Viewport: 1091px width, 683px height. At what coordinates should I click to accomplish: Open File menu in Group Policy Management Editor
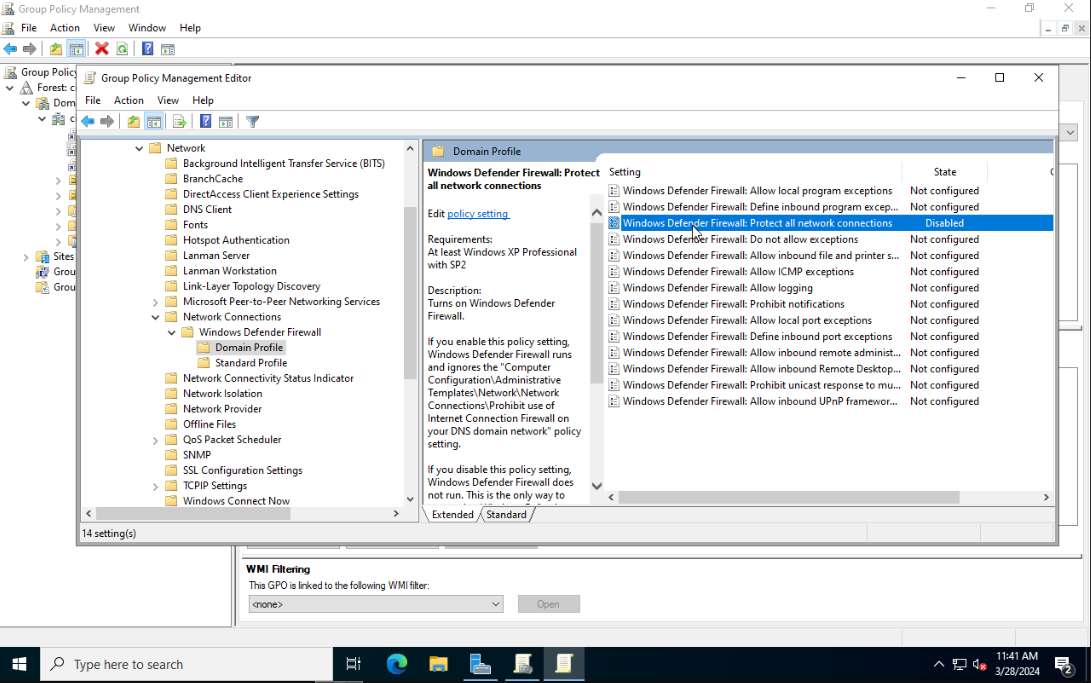coord(93,100)
